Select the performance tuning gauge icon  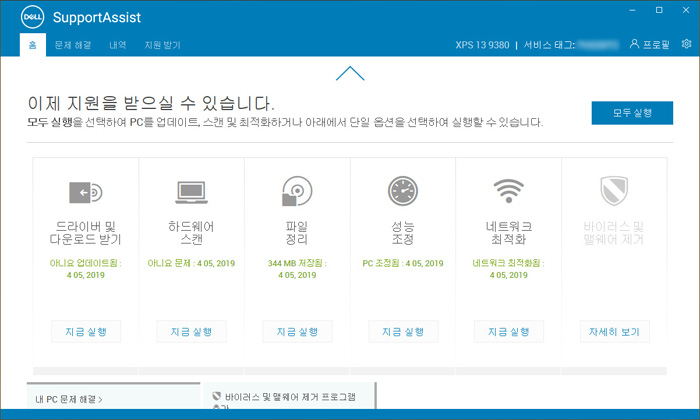point(403,191)
